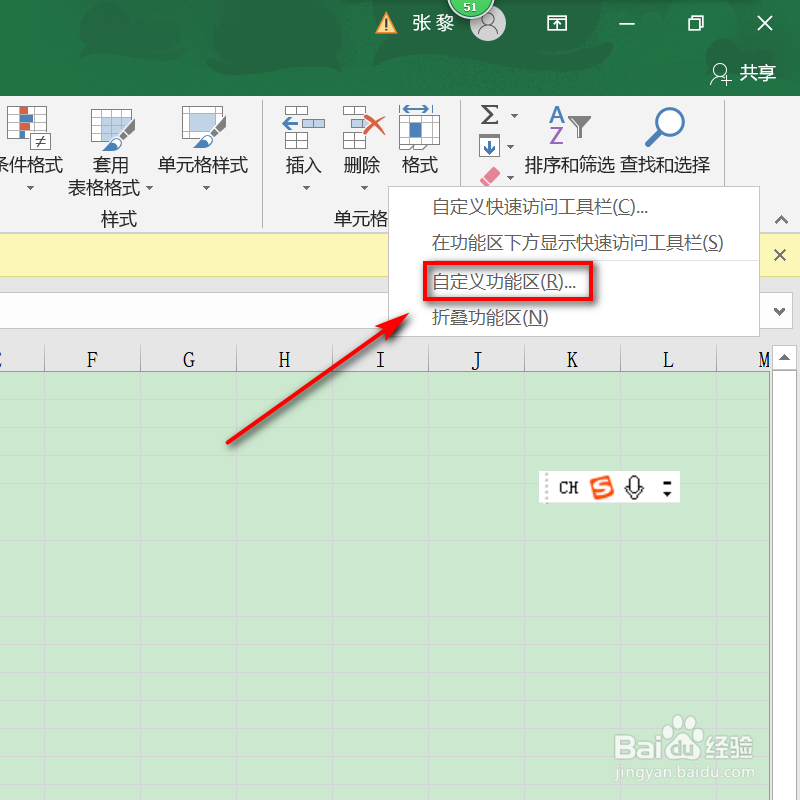Open Format as Table (套用表格格式) icon
Image resolution: width=800 pixels, height=800 pixels.
pos(113,129)
